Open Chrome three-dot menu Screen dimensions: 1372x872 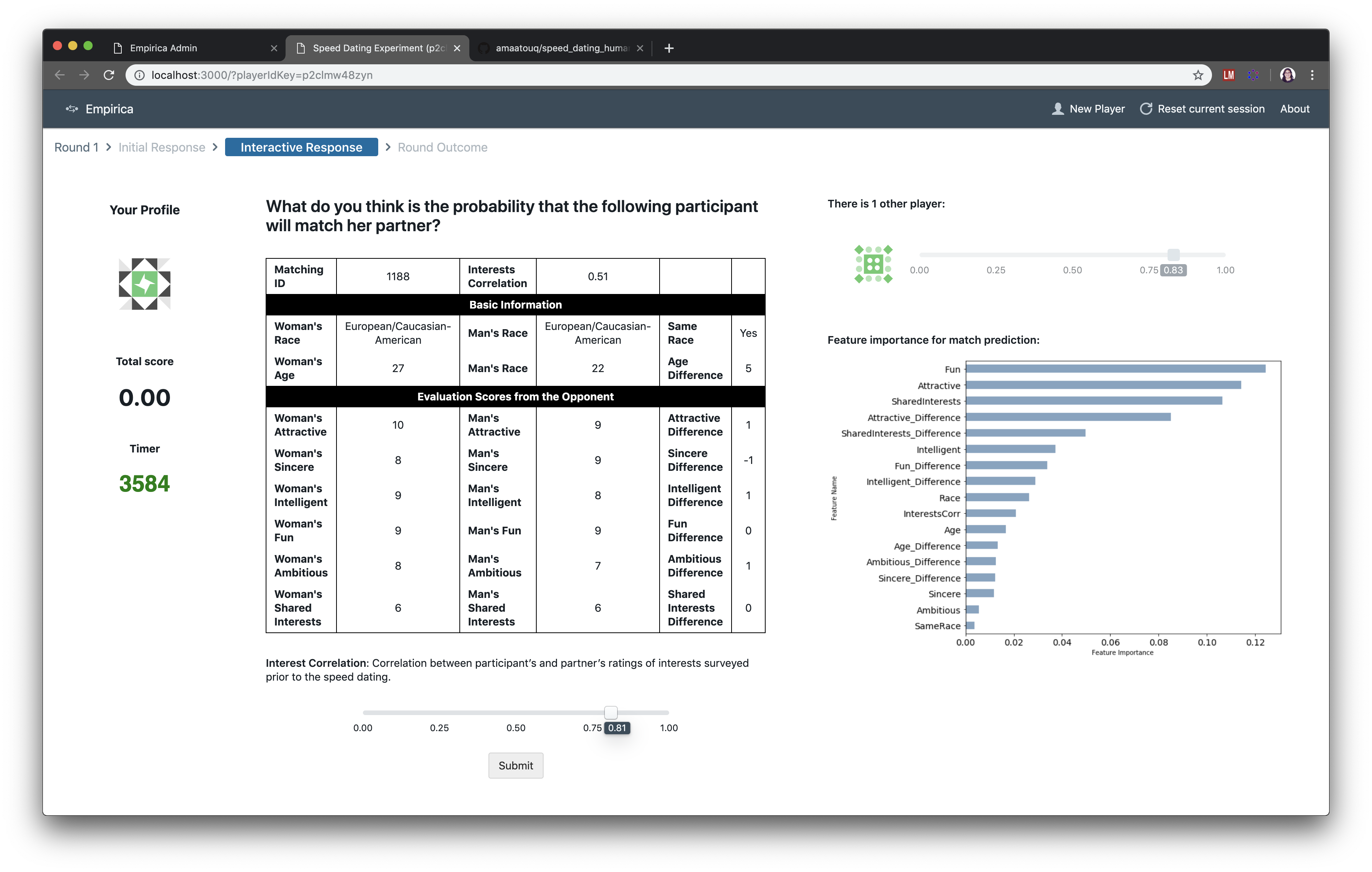click(x=1312, y=75)
